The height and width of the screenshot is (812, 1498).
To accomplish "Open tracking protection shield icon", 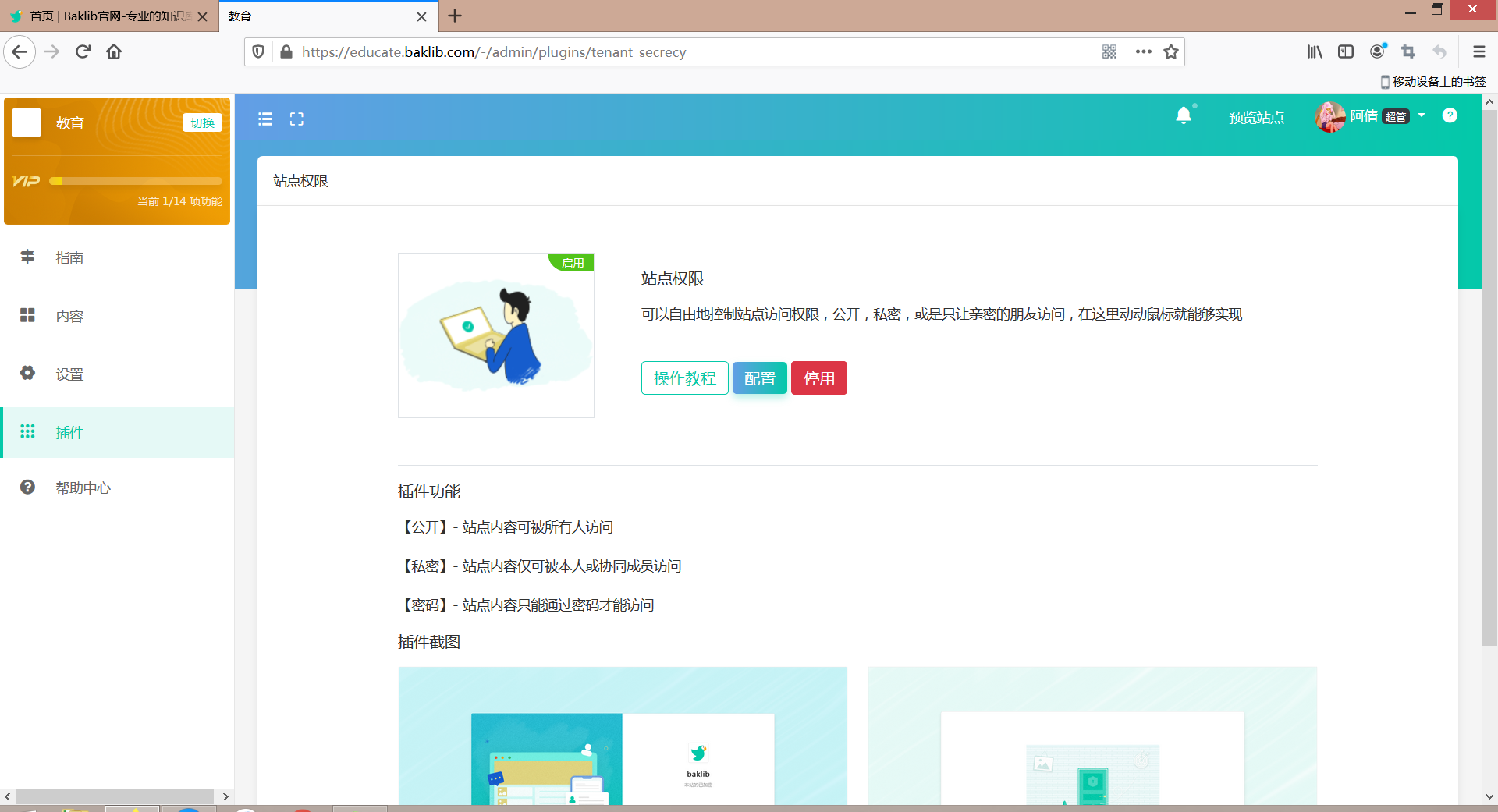I will tap(258, 52).
